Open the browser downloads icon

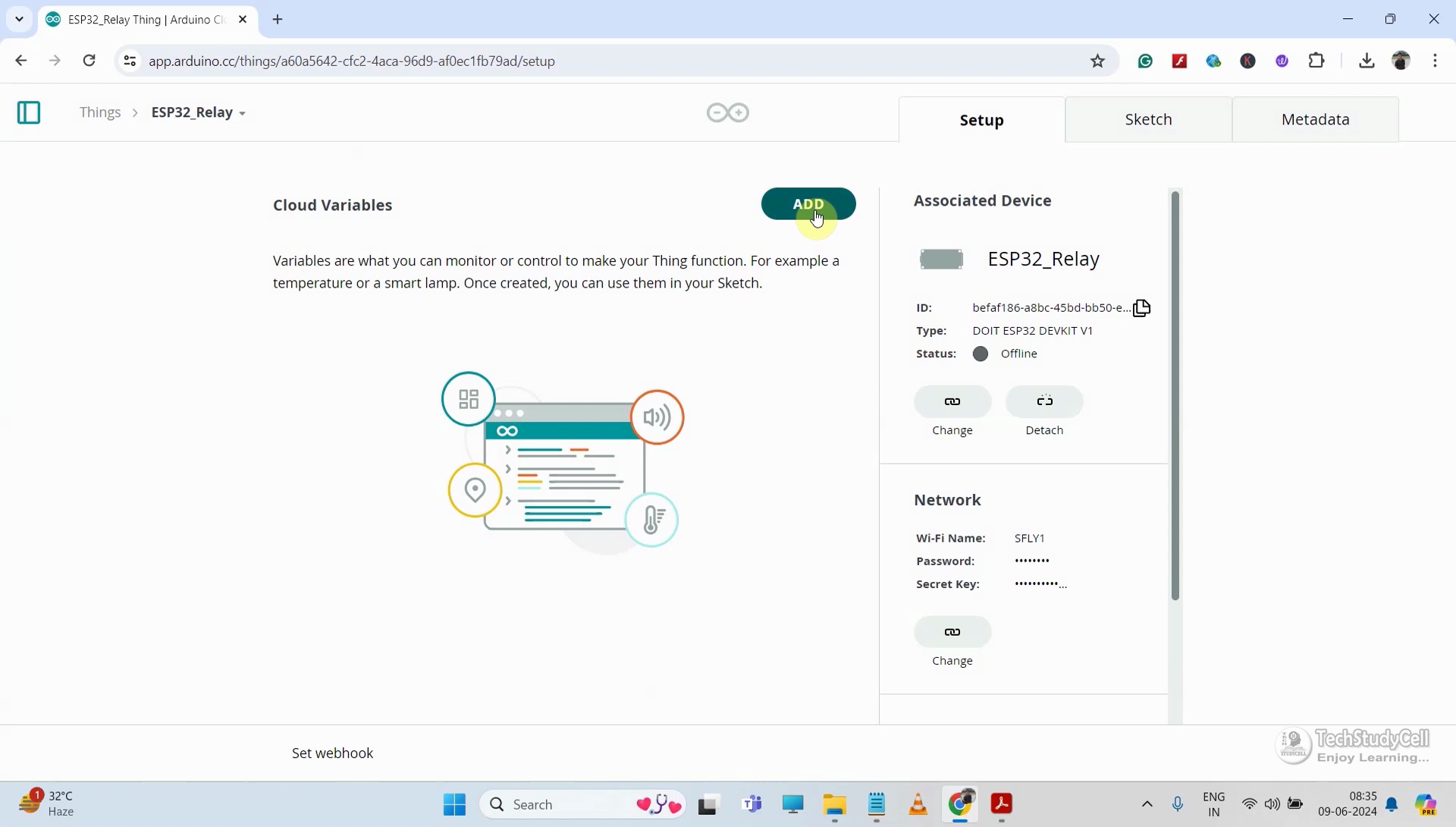tap(1367, 61)
